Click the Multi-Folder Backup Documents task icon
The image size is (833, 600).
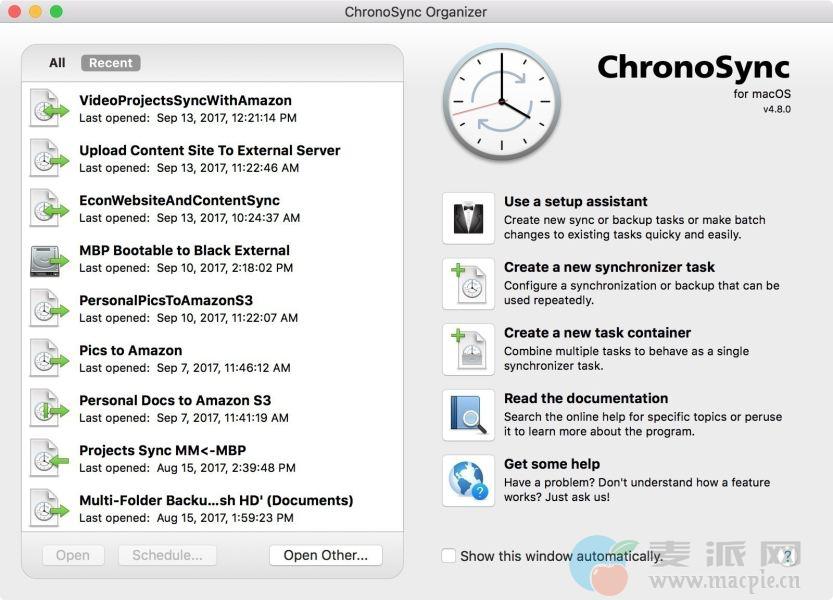click(49, 508)
